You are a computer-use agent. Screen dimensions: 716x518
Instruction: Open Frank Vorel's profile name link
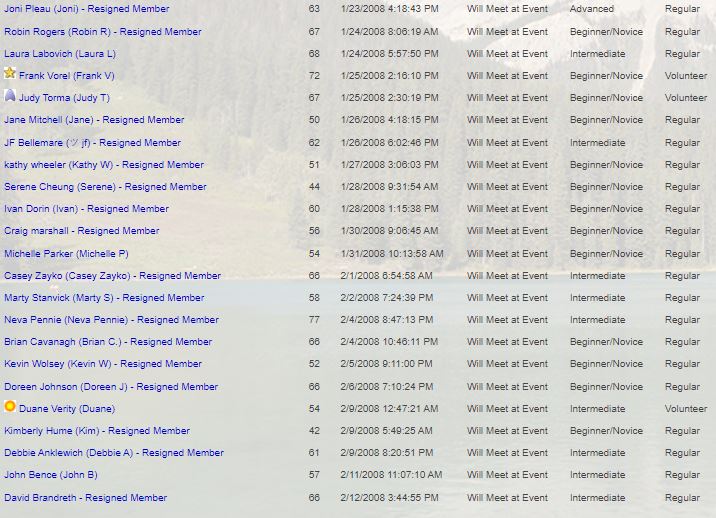point(66,76)
